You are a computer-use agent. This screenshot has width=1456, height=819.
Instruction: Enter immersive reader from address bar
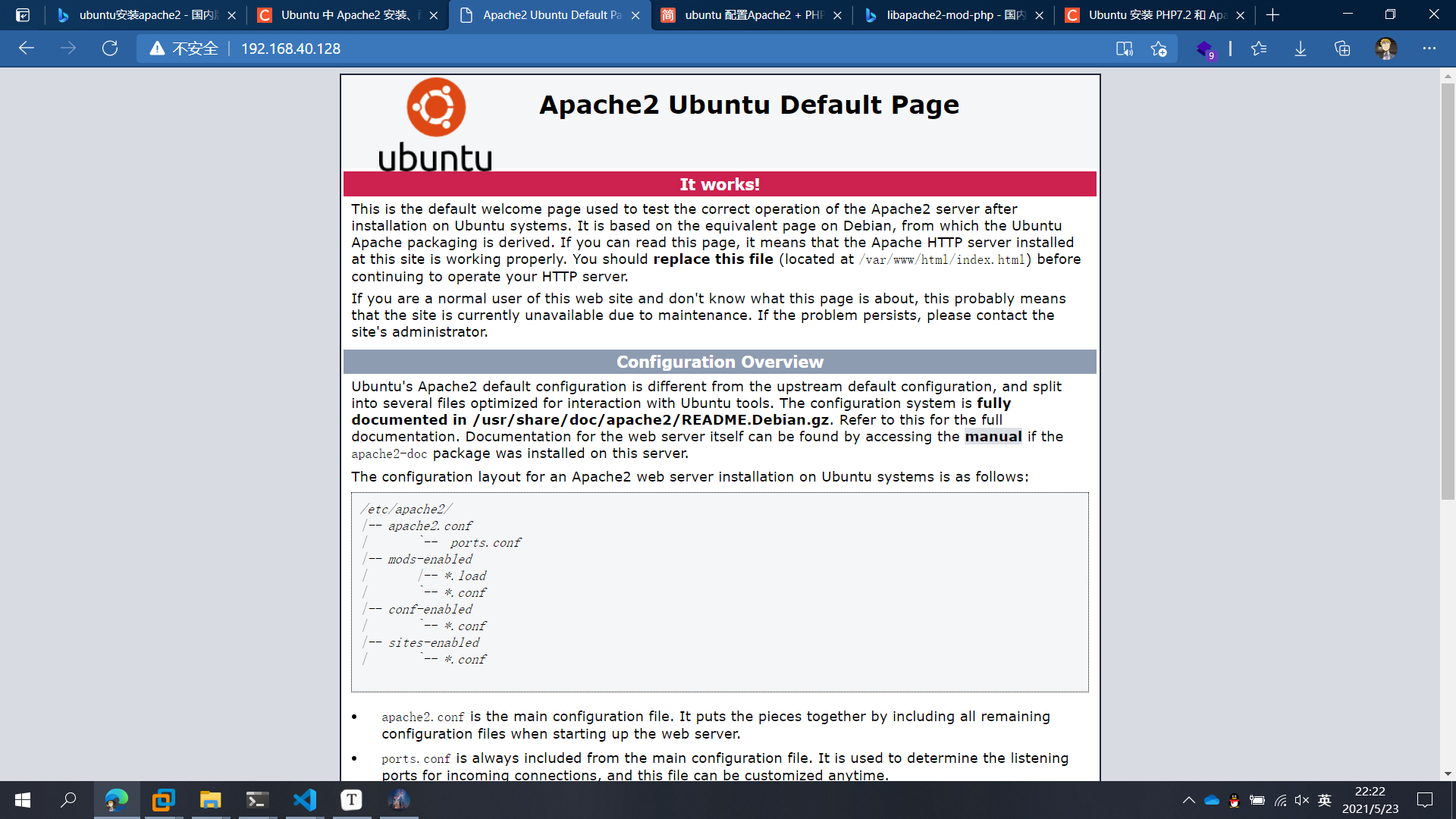(1125, 49)
